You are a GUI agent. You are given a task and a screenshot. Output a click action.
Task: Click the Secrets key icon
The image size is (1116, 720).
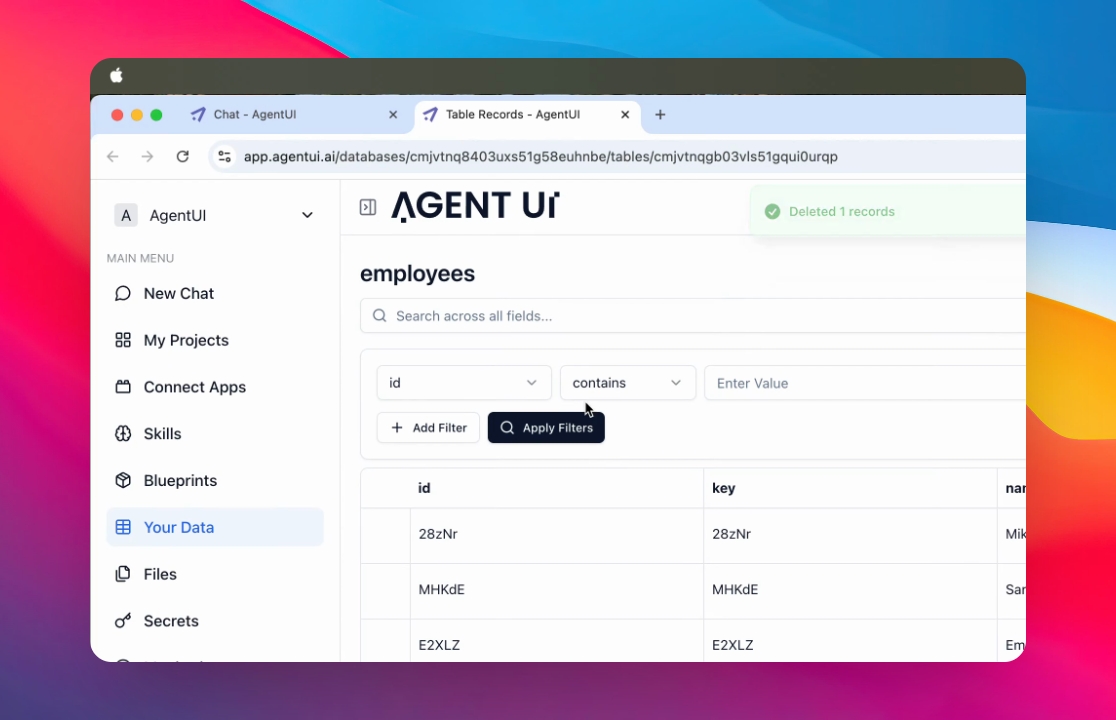123,621
